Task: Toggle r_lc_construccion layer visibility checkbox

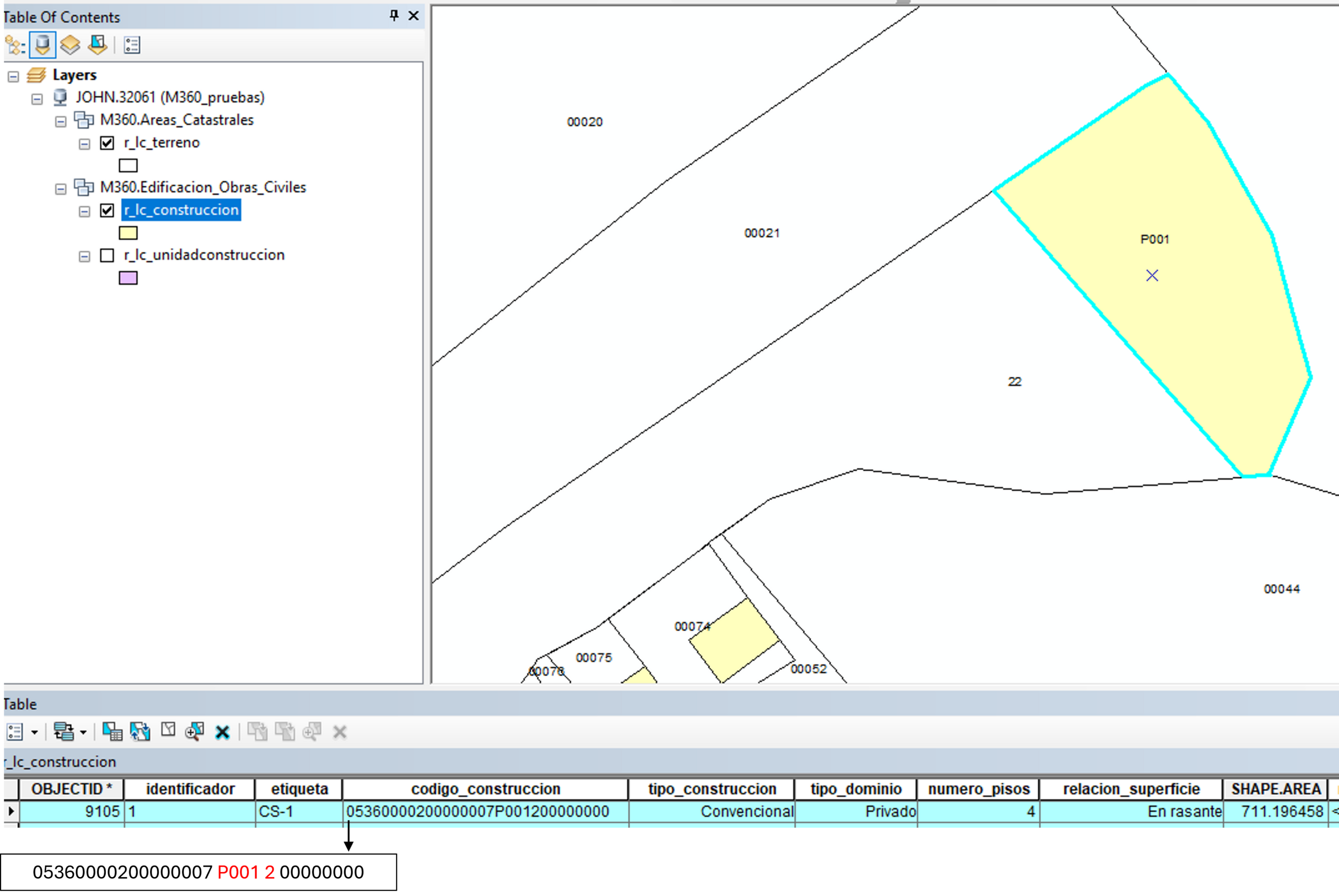Action: click(107, 210)
